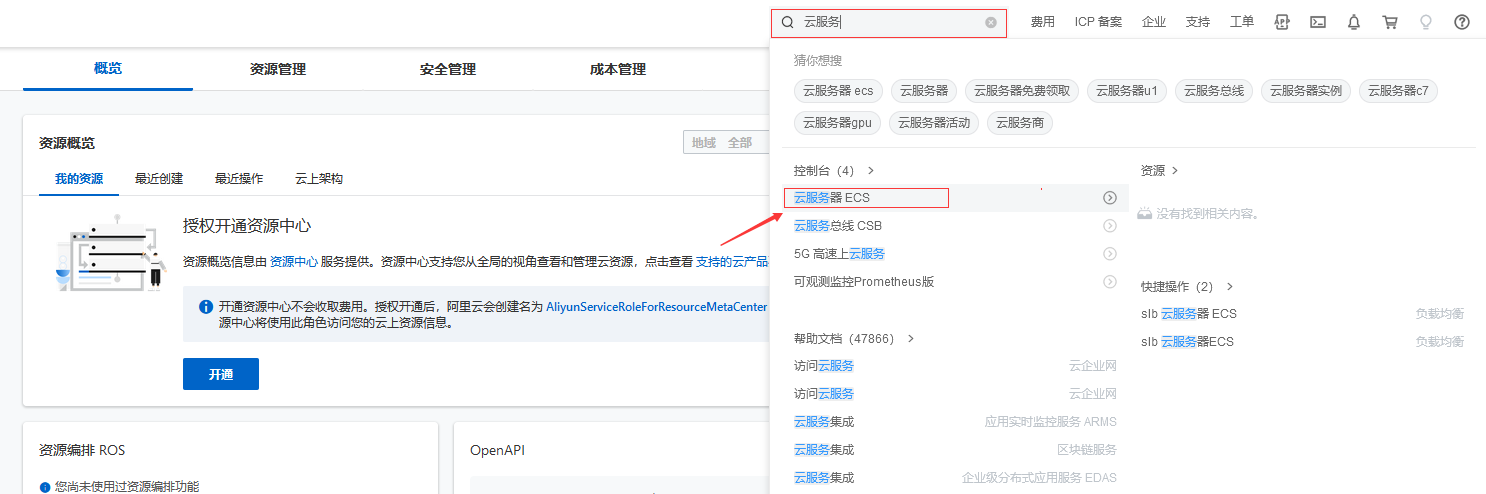Open the notifications bell
The height and width of the screenshot is (494, 1486).
[1354, 22]
